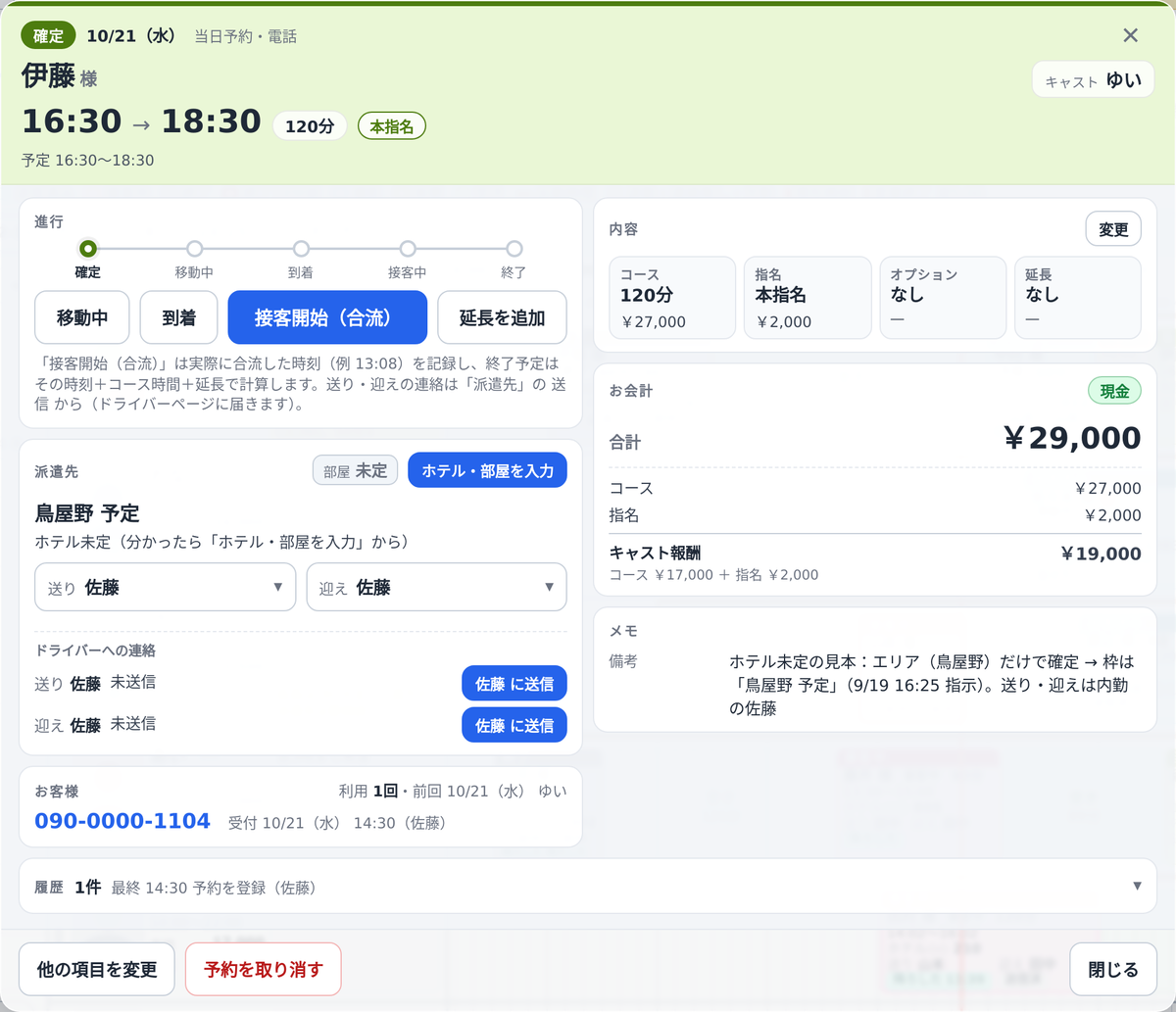The image size is (1176, 1012).
Task: Click the customer phone number 090-0000-1104
Action: point(122,821)
